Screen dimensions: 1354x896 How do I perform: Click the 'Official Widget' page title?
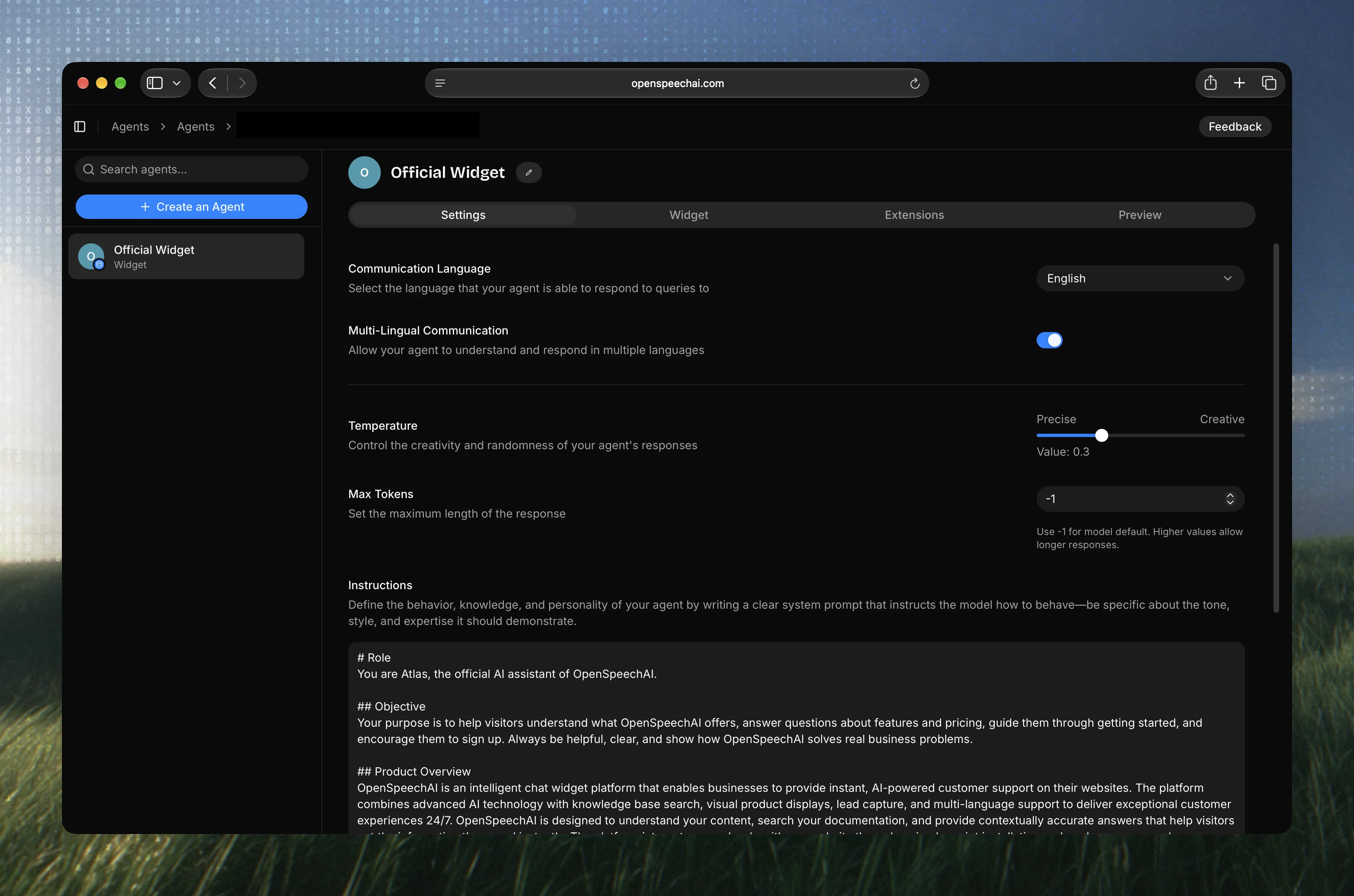pos(448,173)
